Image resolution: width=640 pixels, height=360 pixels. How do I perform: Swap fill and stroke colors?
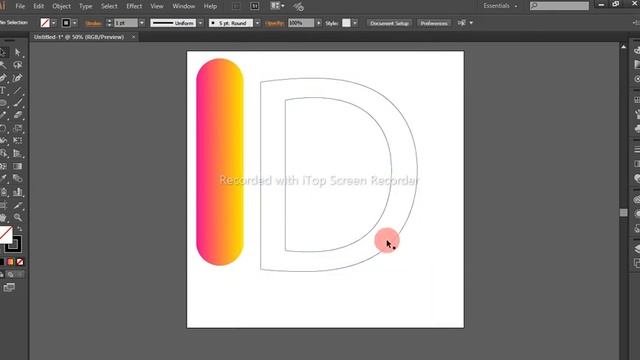(x=20, y=229)
